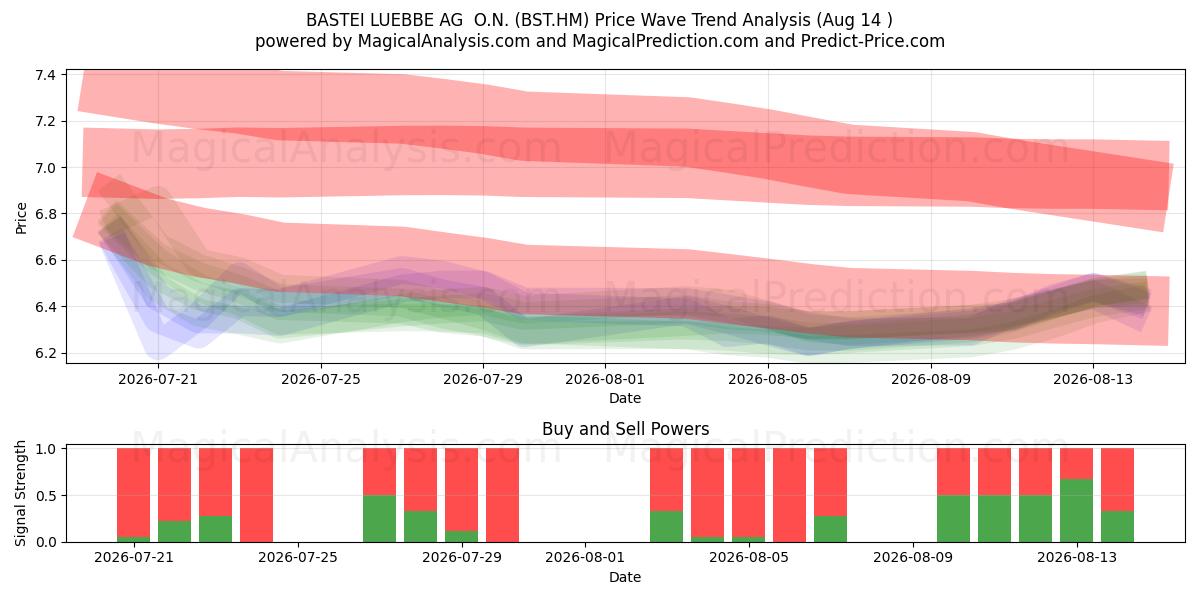The width and height of the screenshot is (1200, 600).
Task: Click the 0.0 tick on the Signal Strength axis
Action: click(x=46, y=542)
